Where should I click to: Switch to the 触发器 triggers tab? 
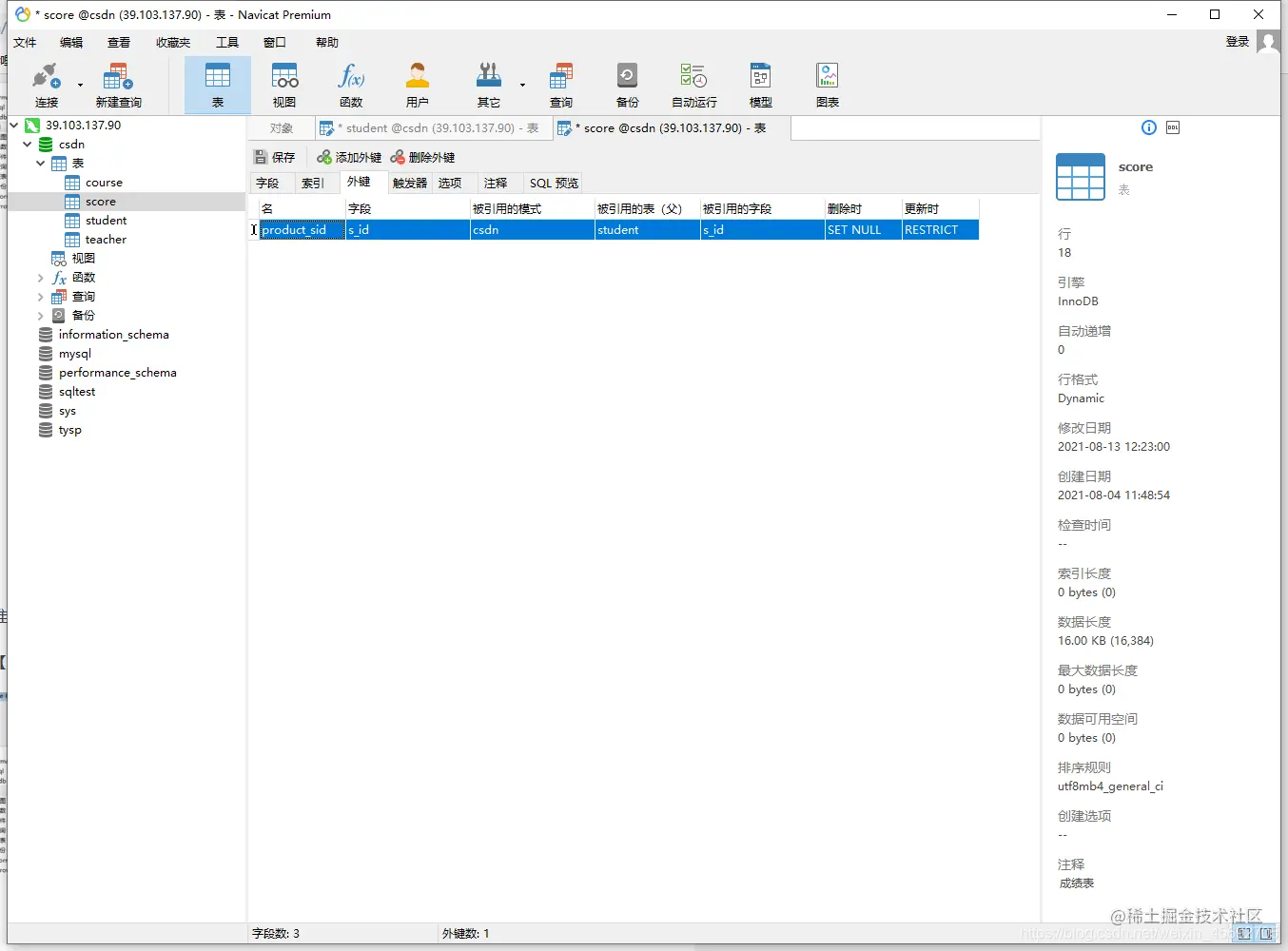409,183
